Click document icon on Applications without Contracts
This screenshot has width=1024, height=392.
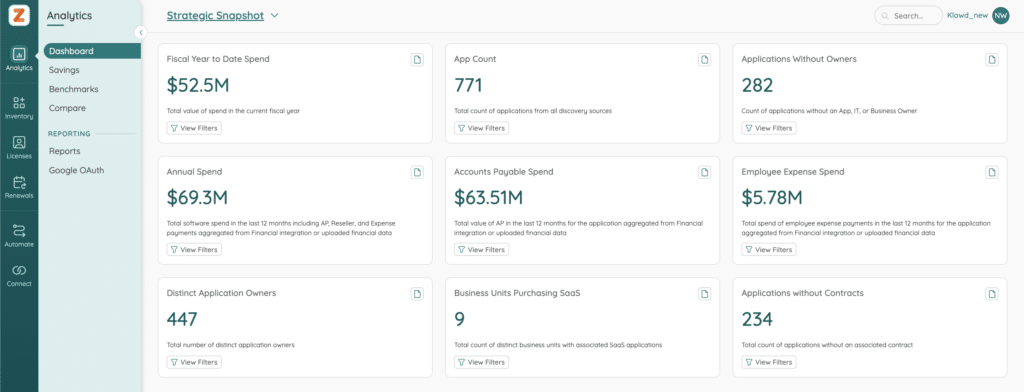tap(992, 294)
